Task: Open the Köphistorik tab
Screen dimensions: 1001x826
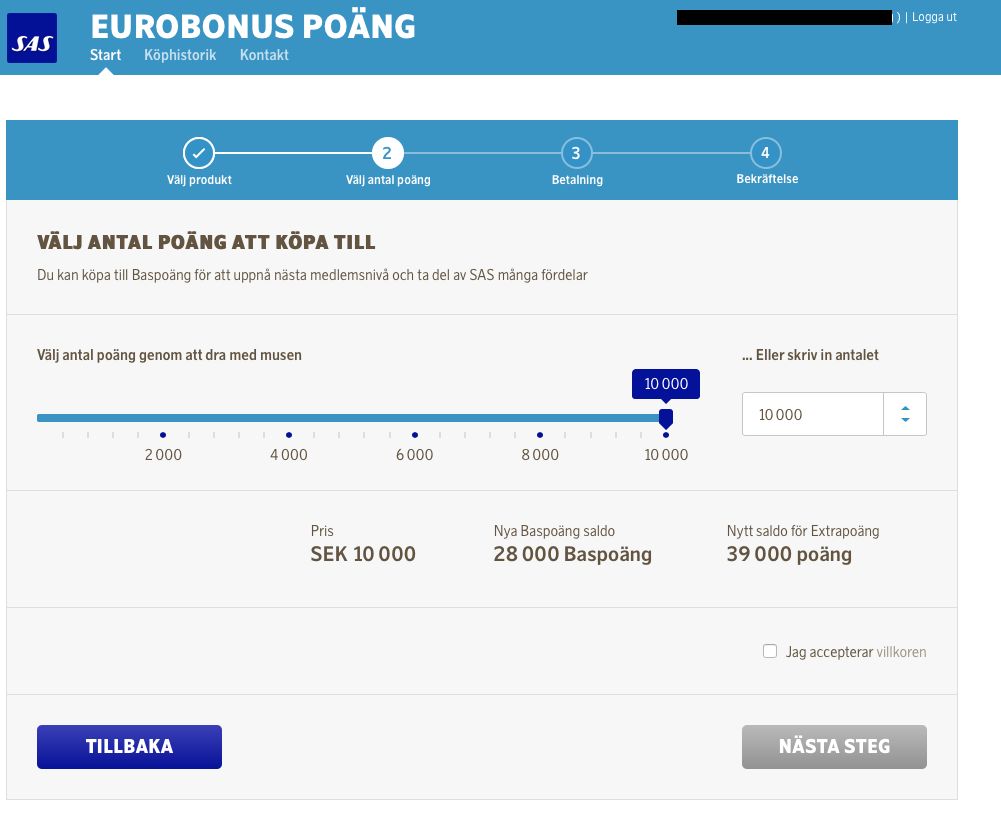Action: tap(180, 55)
